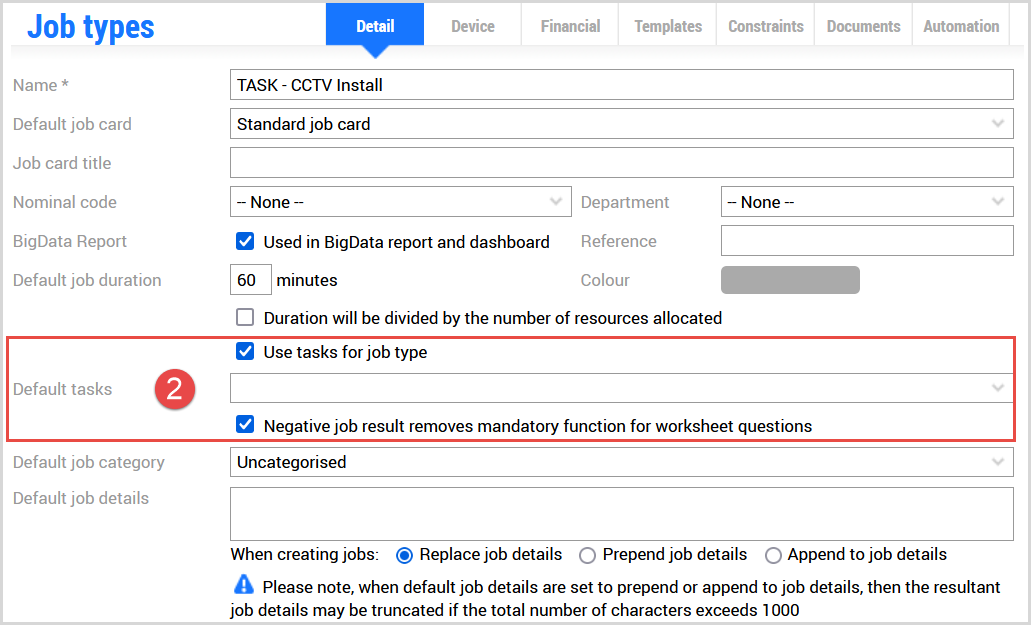Toggle the BigData report checkbox

coord(245,242)
